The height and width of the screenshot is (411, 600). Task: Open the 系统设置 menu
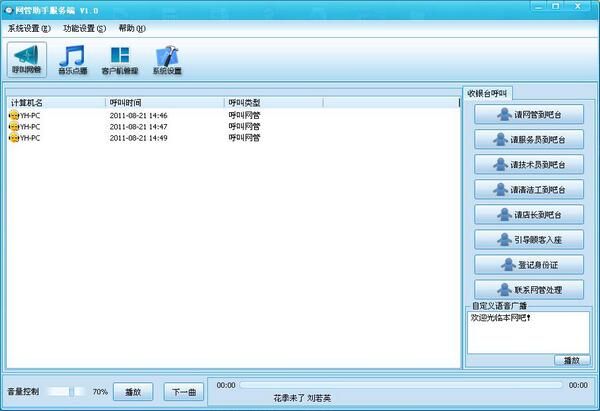coord(28,28)
